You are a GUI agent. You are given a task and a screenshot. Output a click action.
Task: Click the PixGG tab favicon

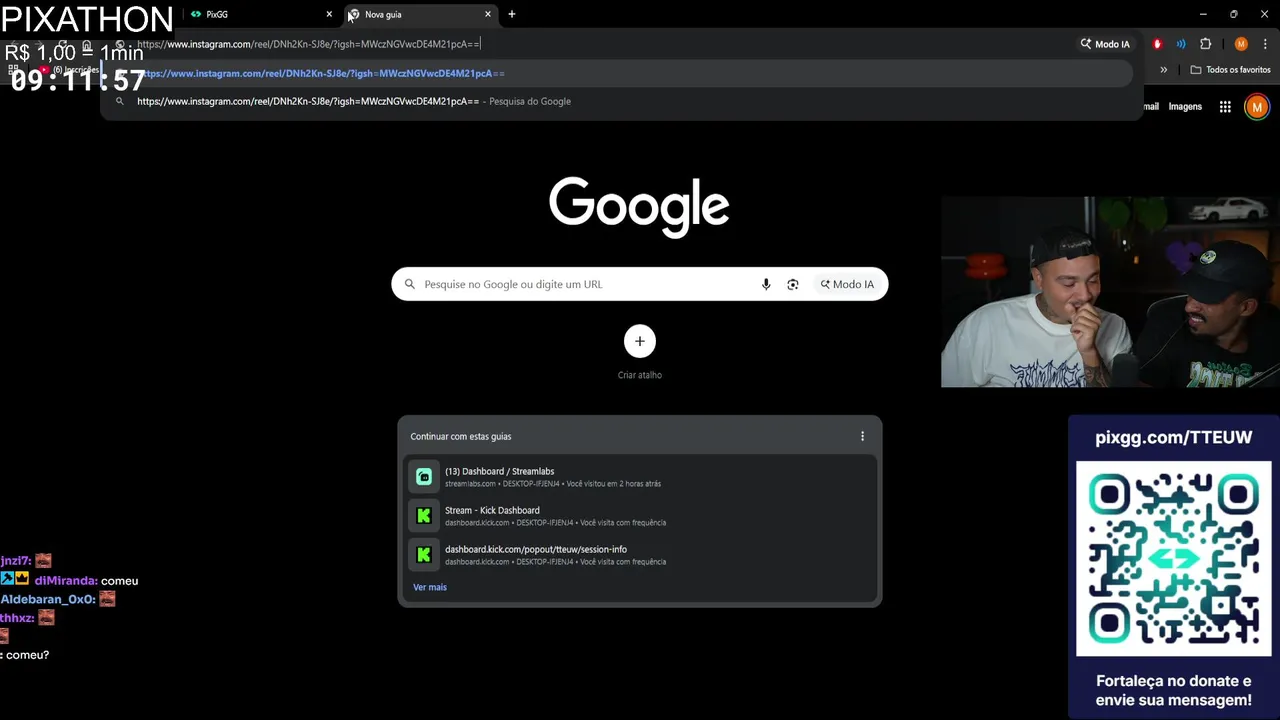click(196, 14)
